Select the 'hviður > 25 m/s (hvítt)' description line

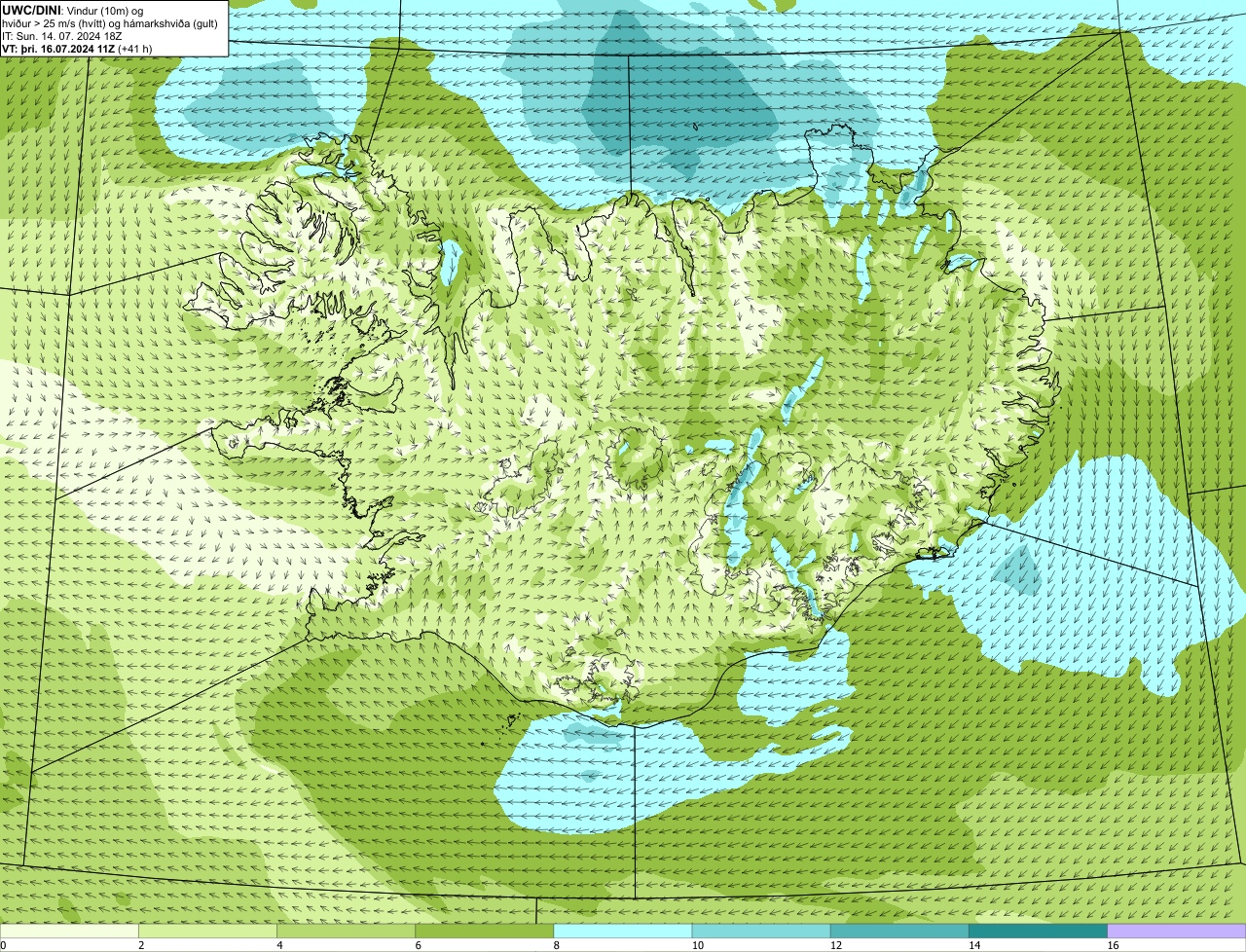pyautogui.click(x=110, y=23)
